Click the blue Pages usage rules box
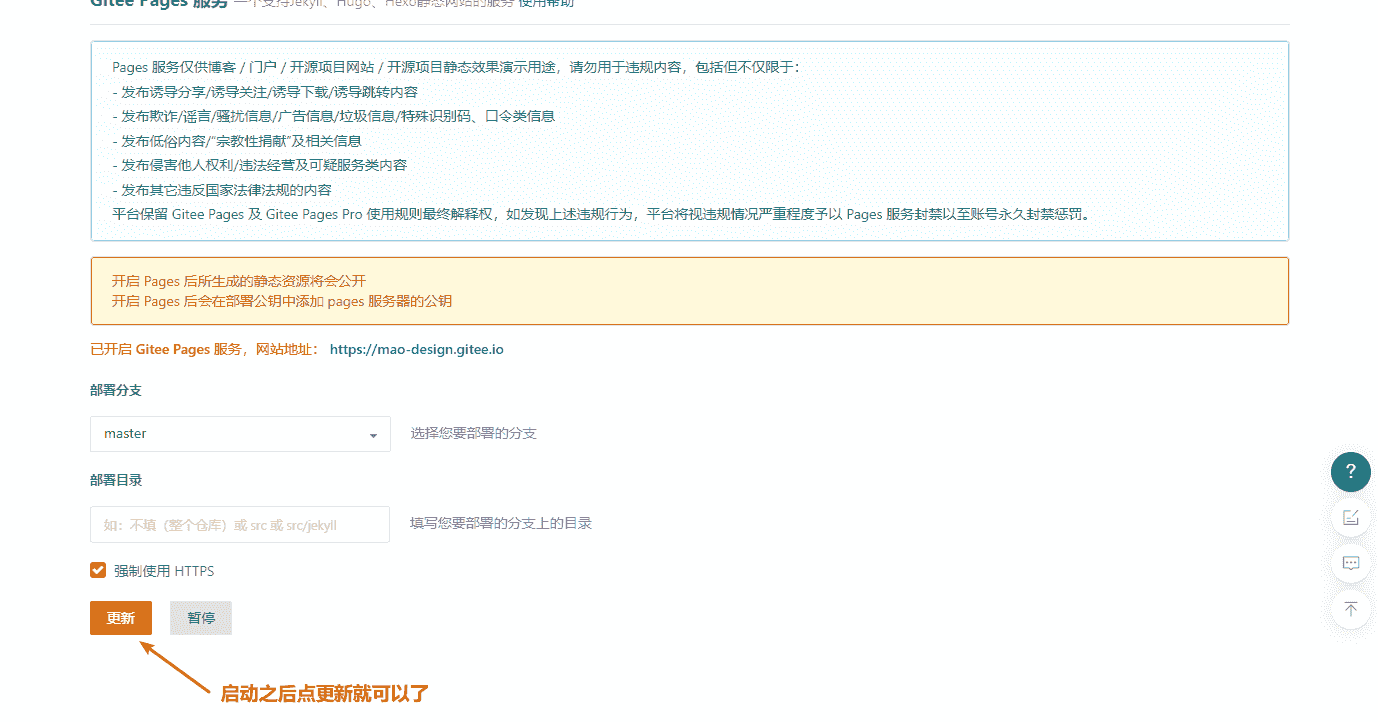 pyautogui.click(x=689, y=141)
